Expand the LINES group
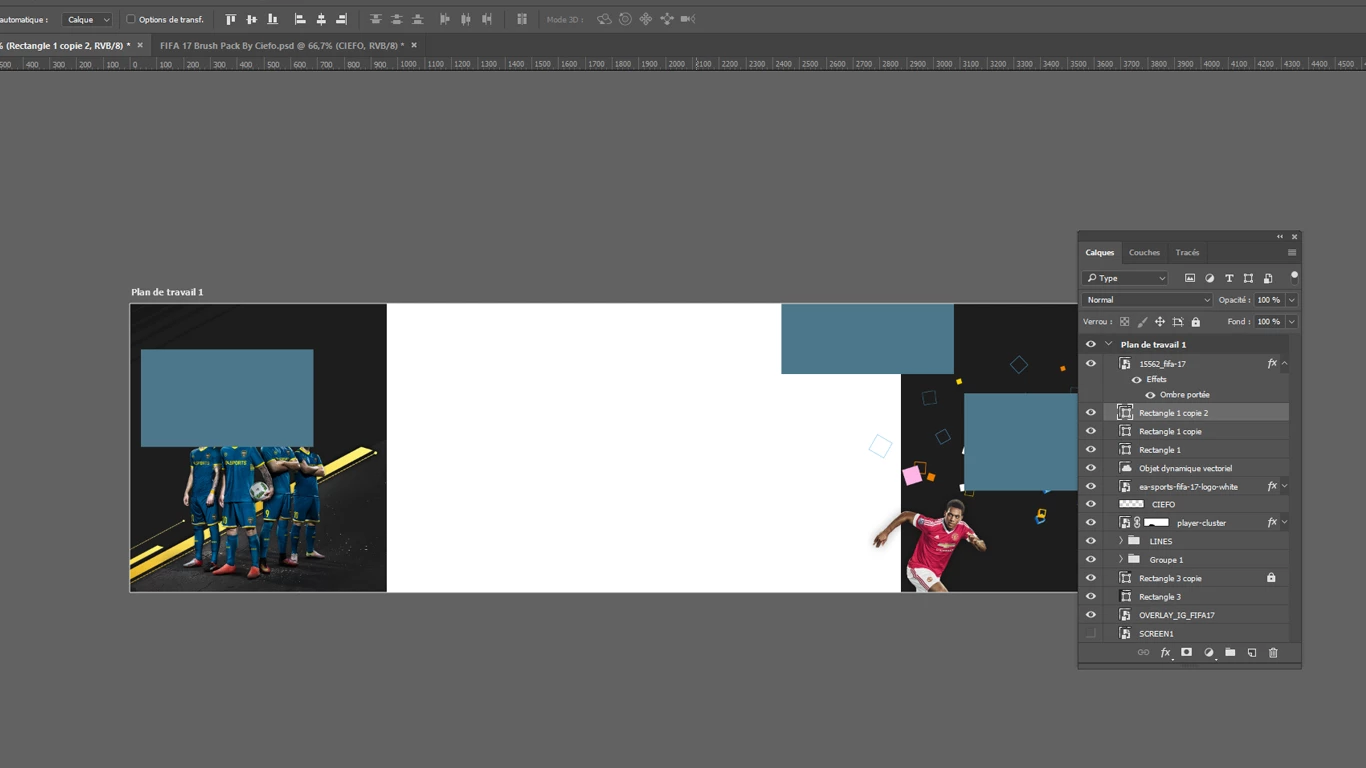The image size is (1366, 768). [x=1120, y=541]
